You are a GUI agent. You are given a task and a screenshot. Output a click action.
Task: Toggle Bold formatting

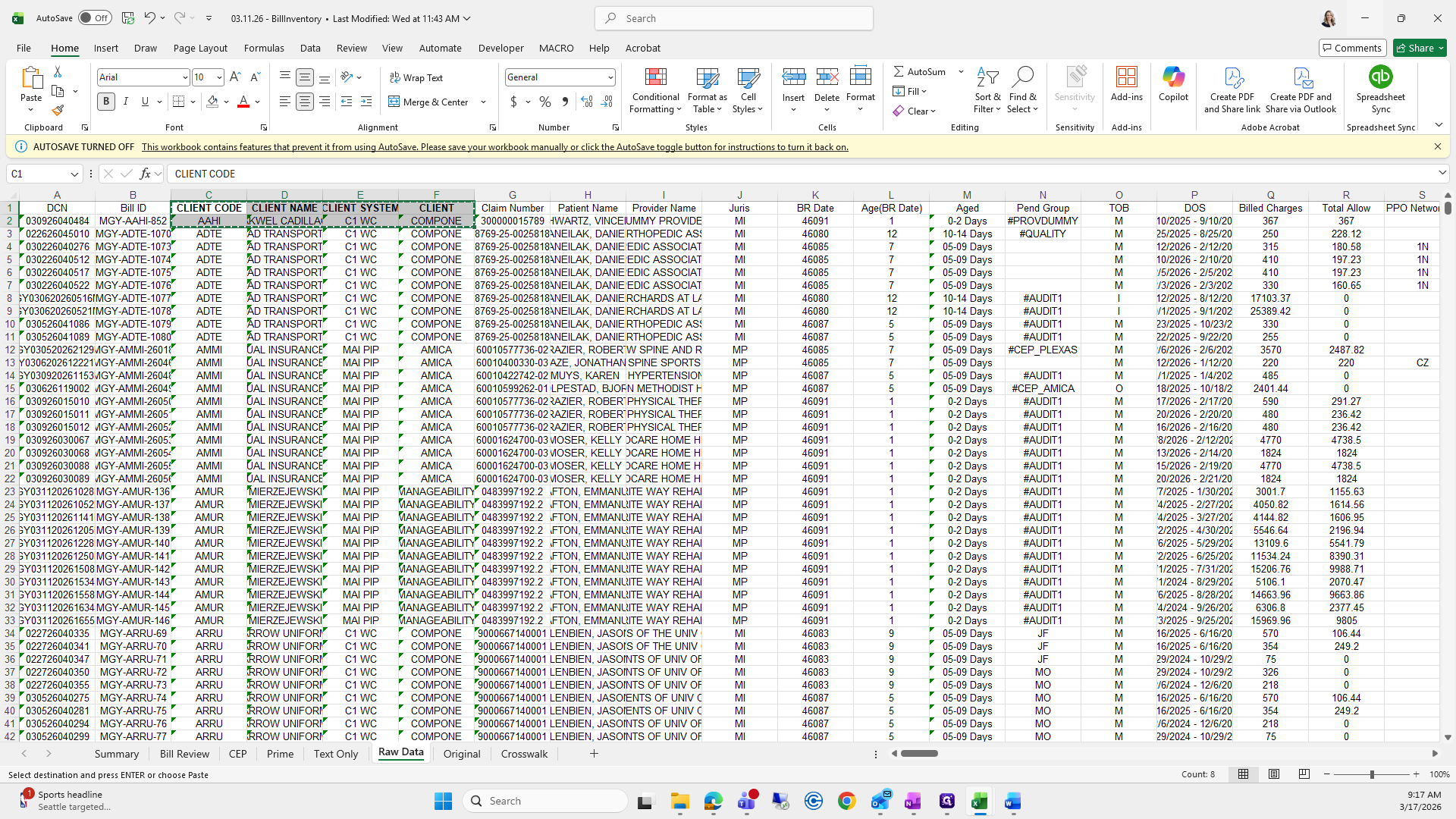[106, 102]
